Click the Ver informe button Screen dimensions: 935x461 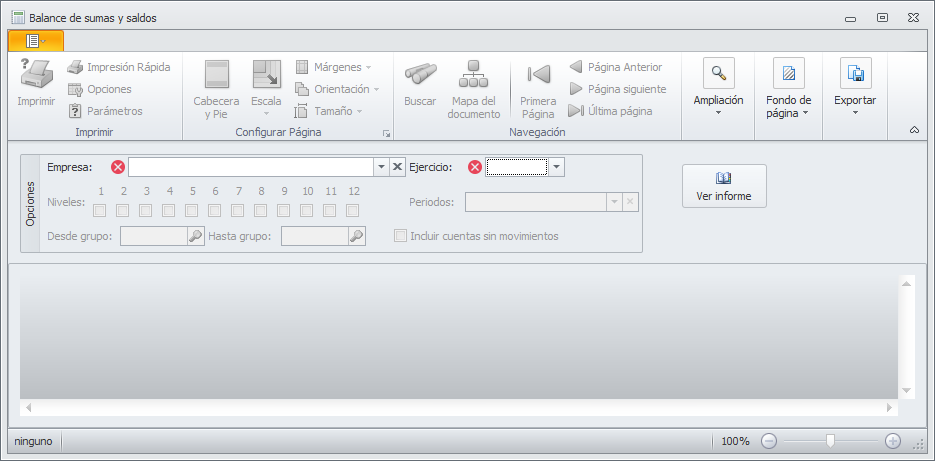coord(724,186)
